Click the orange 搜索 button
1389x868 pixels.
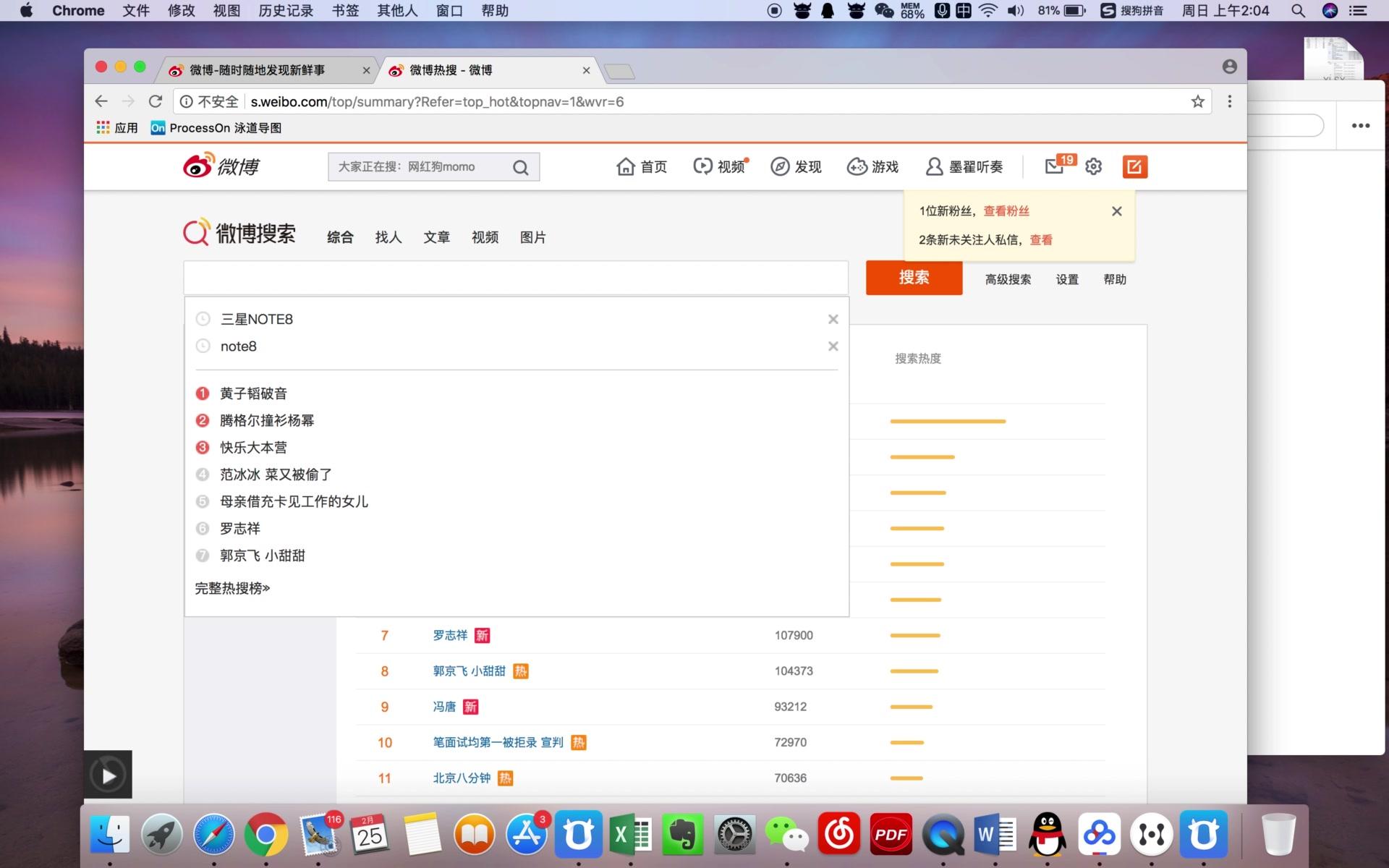coord(914,278)
